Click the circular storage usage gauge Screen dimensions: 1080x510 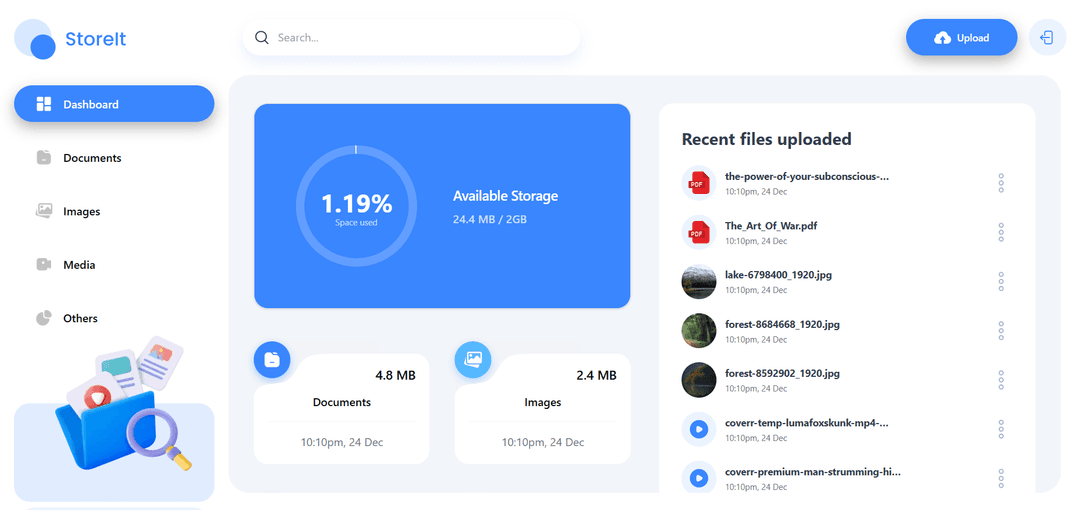(356, 205)
